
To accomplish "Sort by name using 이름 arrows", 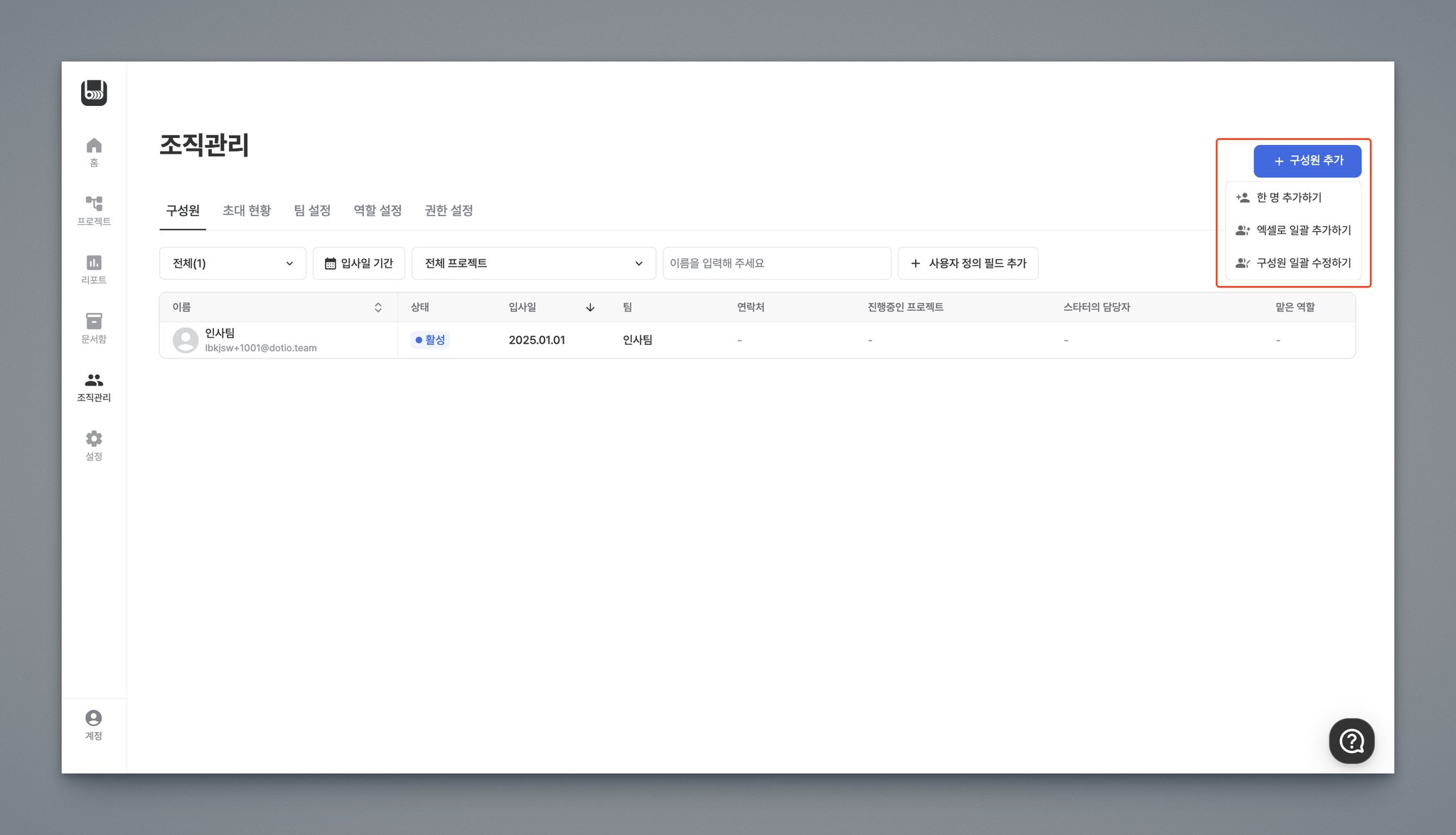I will [378, 307].
